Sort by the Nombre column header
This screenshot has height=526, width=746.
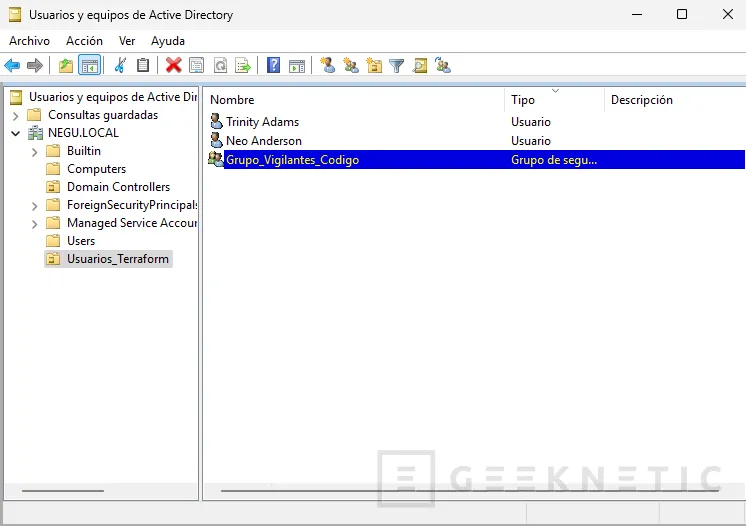tap(355, 100)
